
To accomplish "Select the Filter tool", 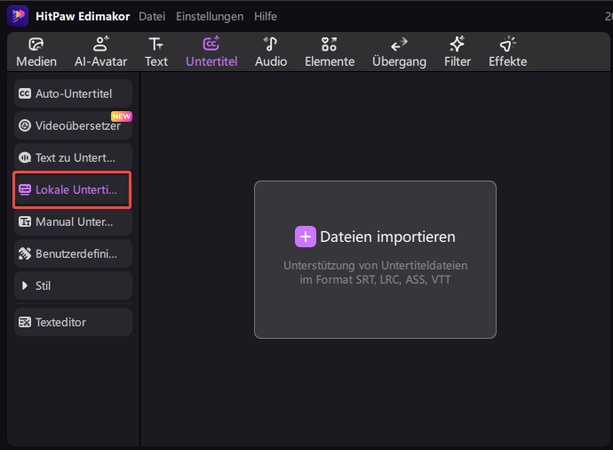I will 457,52.
